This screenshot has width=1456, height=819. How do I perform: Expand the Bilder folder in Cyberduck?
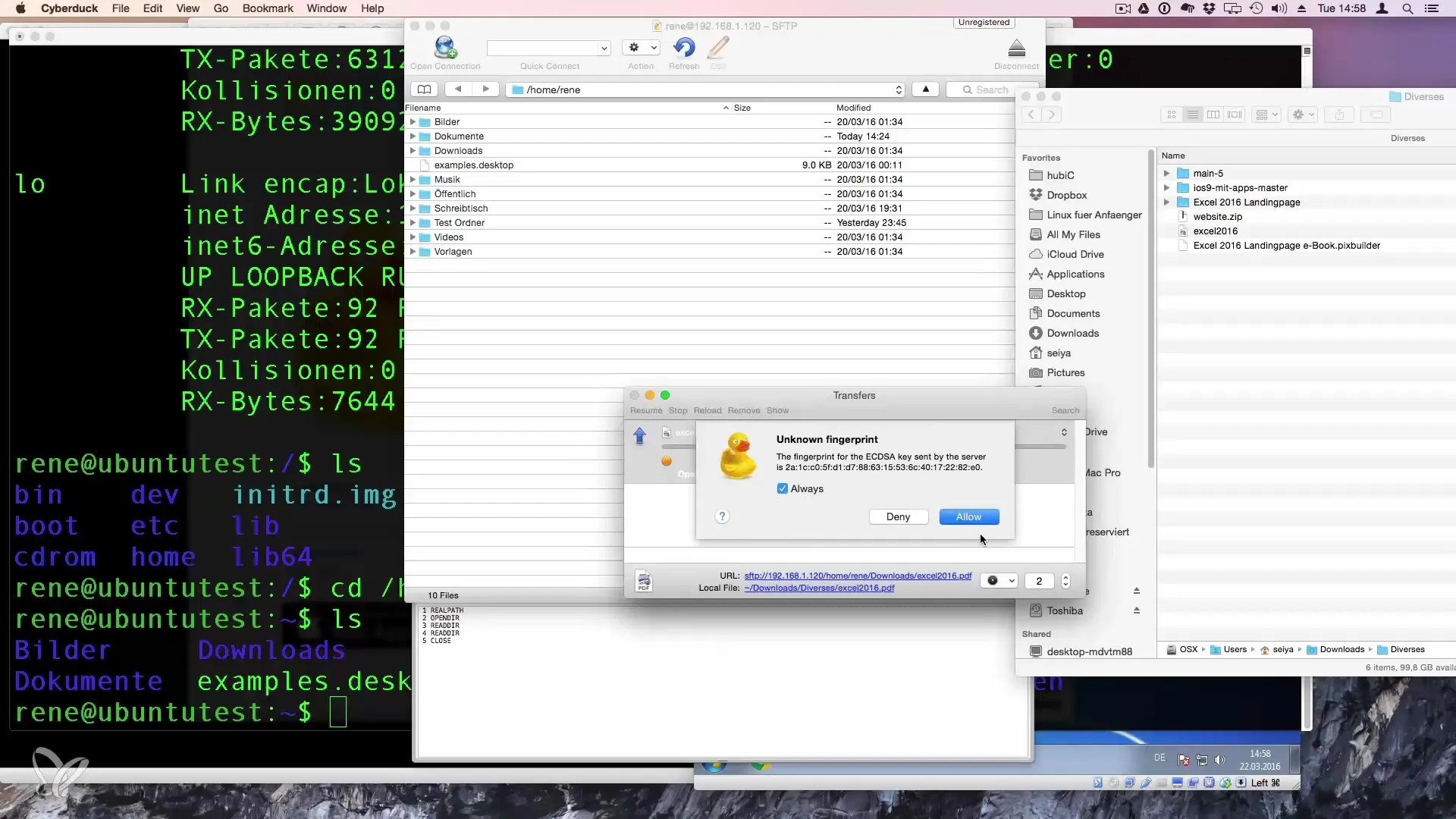coord(413,122)
